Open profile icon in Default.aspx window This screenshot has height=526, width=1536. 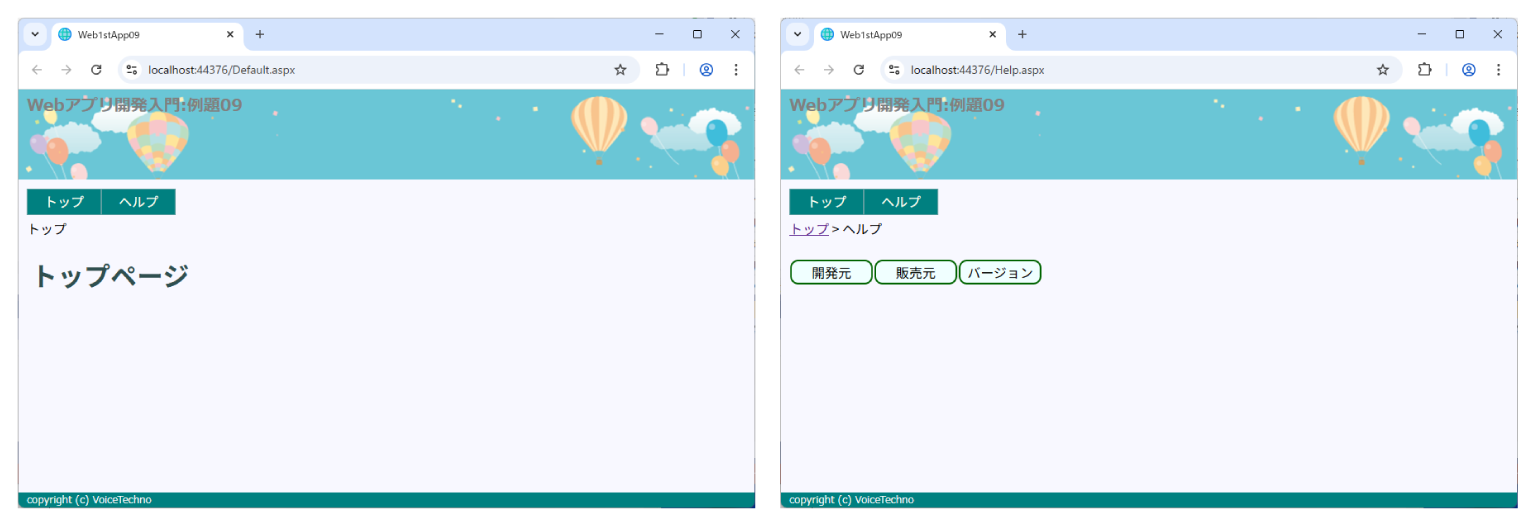click(706, 70)
